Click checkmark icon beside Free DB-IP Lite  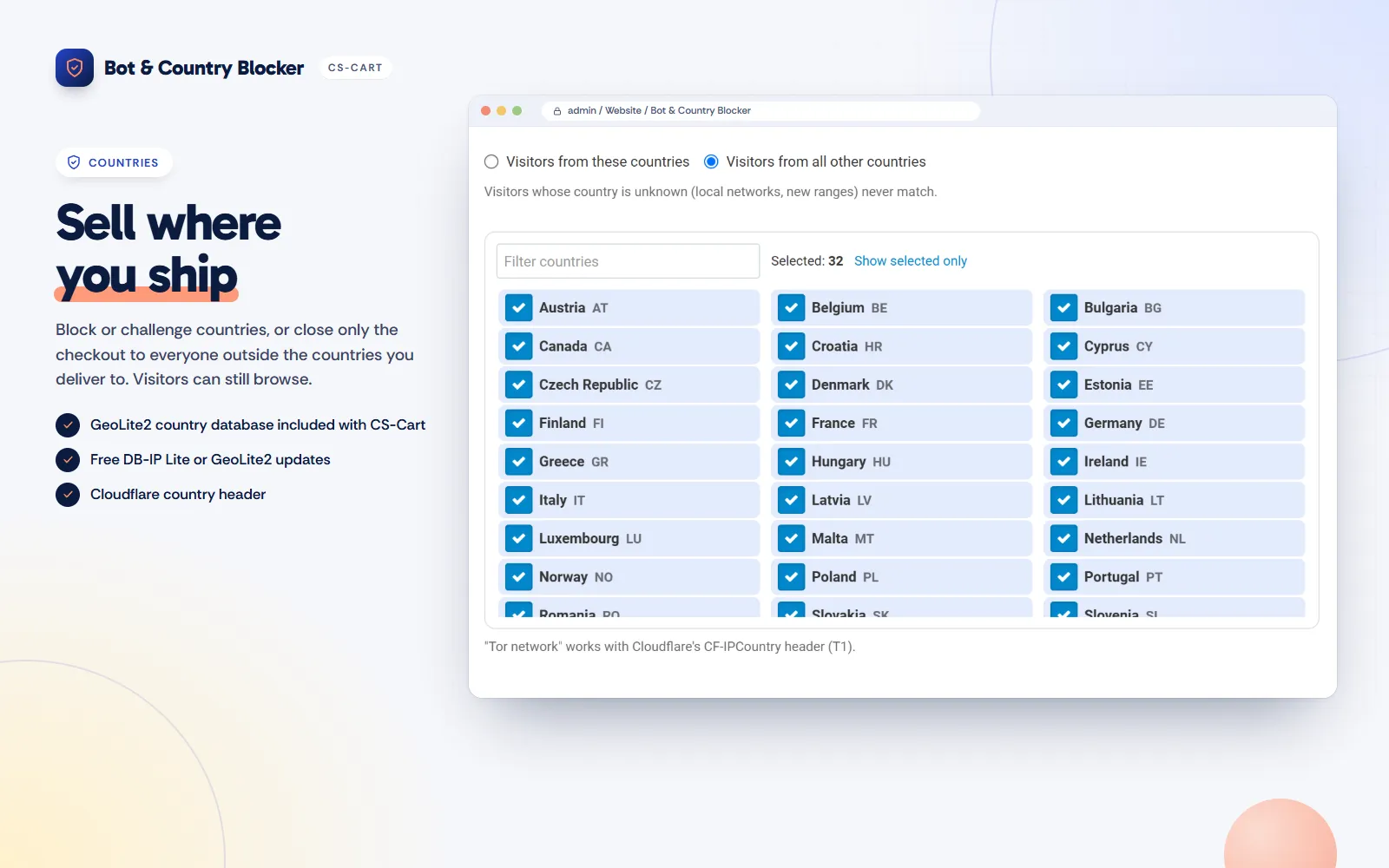point(68,460)
